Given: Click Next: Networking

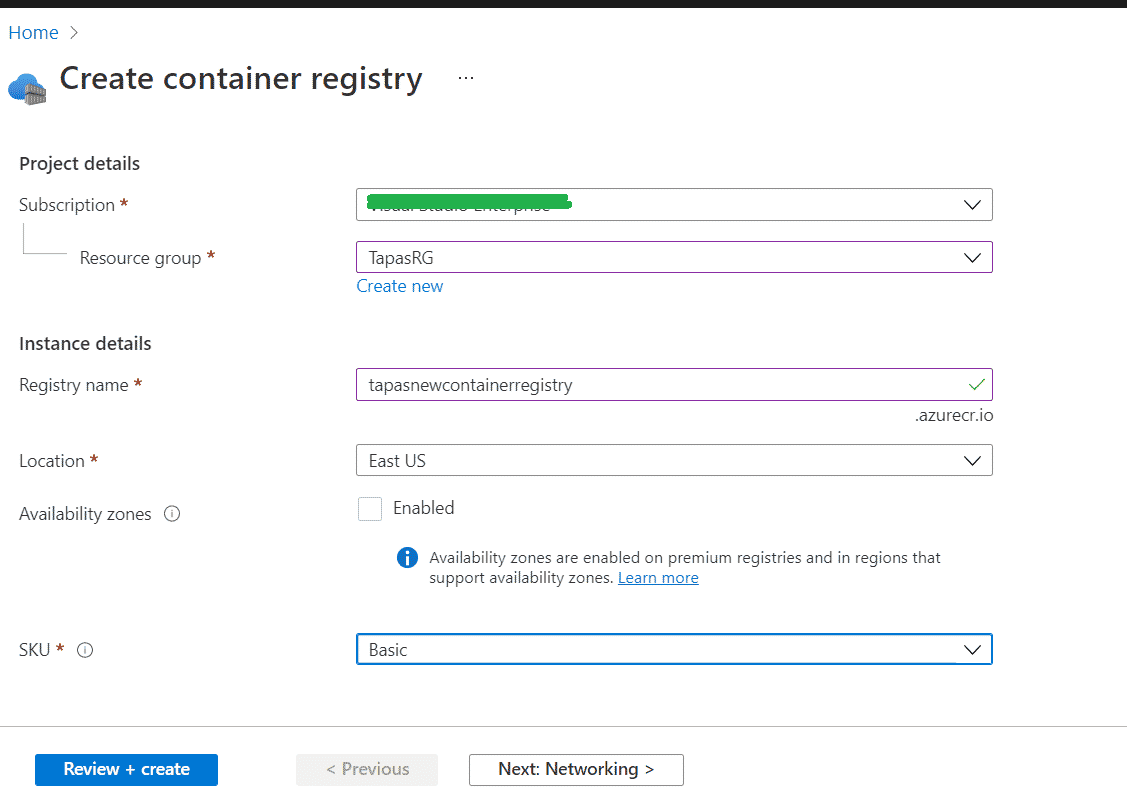Looking at the screenshot, I should pos(576,769).
